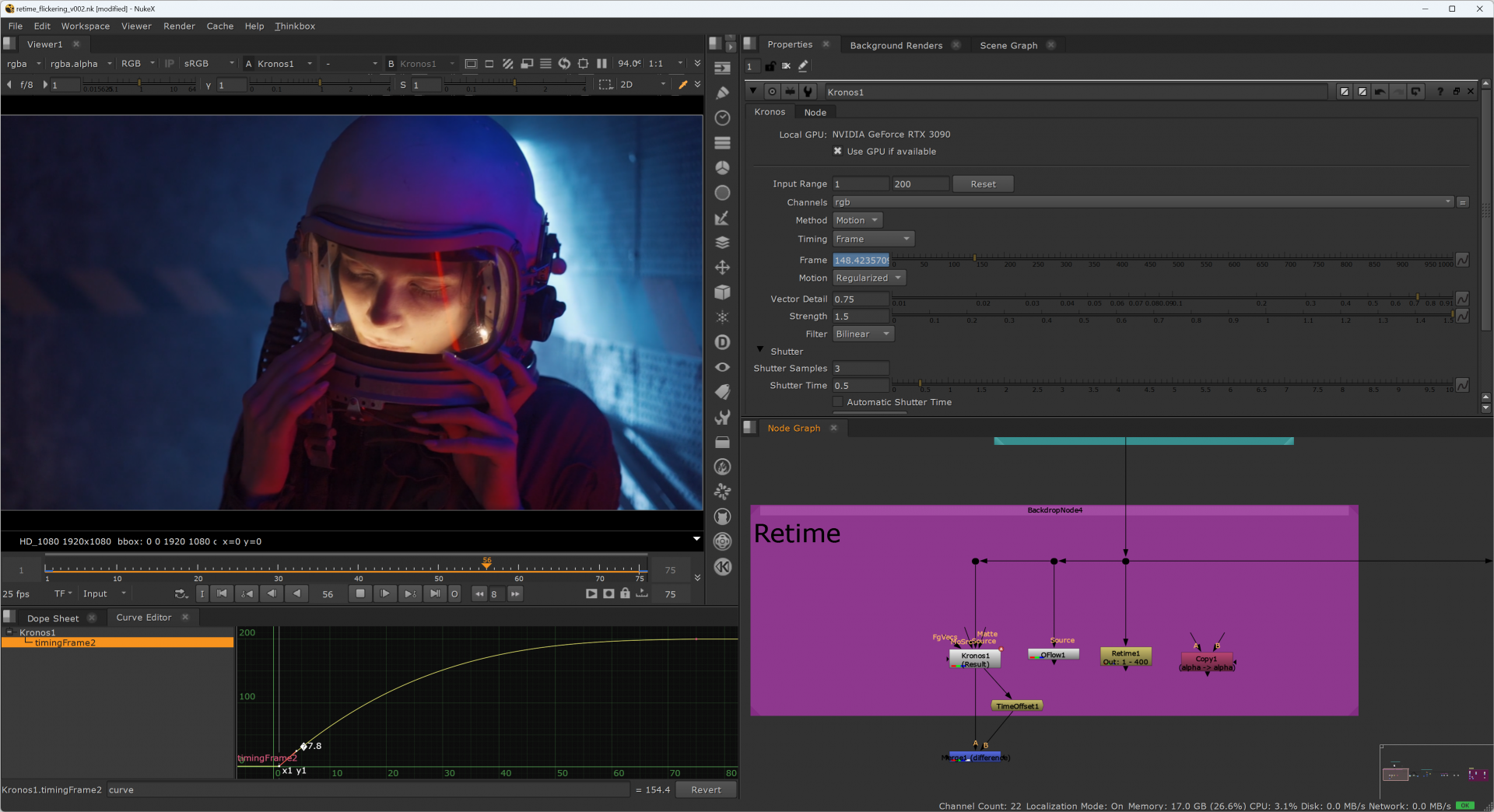Stop playback in the viewer

(x=359, y=593)
